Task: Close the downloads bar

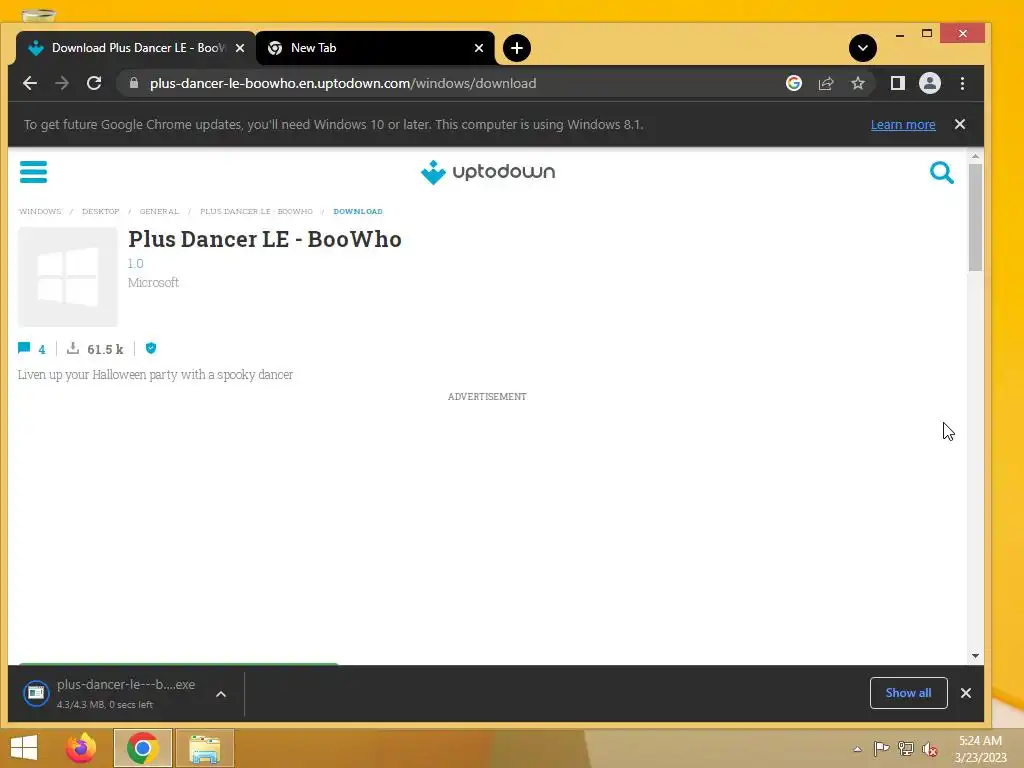Action: tap(966, 693)
